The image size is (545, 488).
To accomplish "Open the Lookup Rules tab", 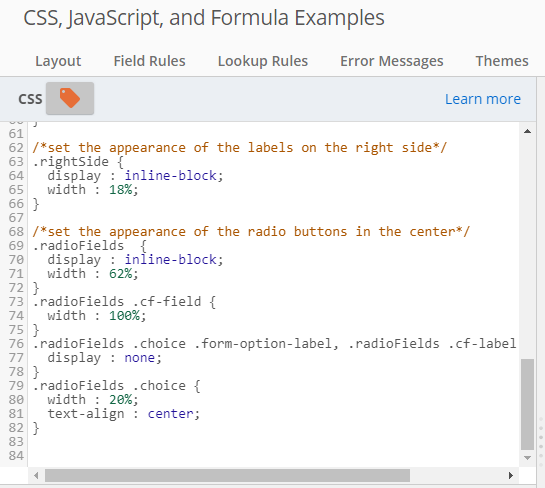I will pyautogui.click(x=263, y=61).
